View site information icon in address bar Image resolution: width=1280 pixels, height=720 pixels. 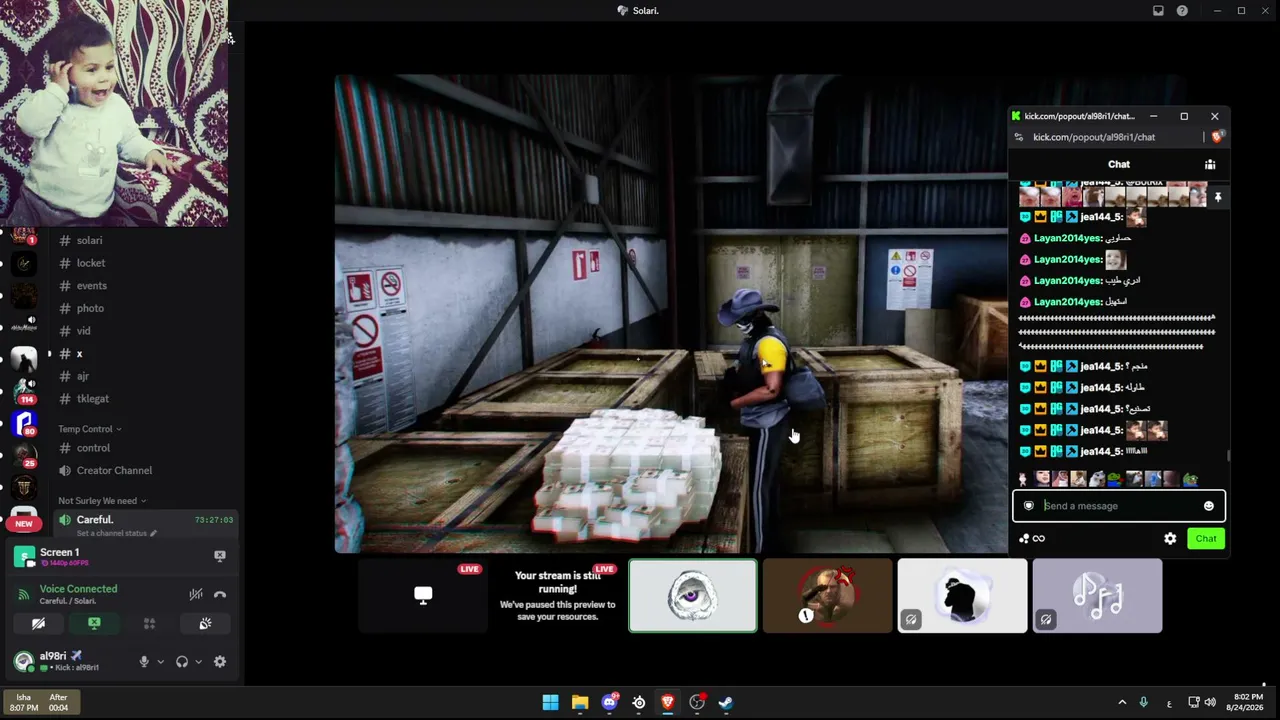click(x=1019, y=137)
